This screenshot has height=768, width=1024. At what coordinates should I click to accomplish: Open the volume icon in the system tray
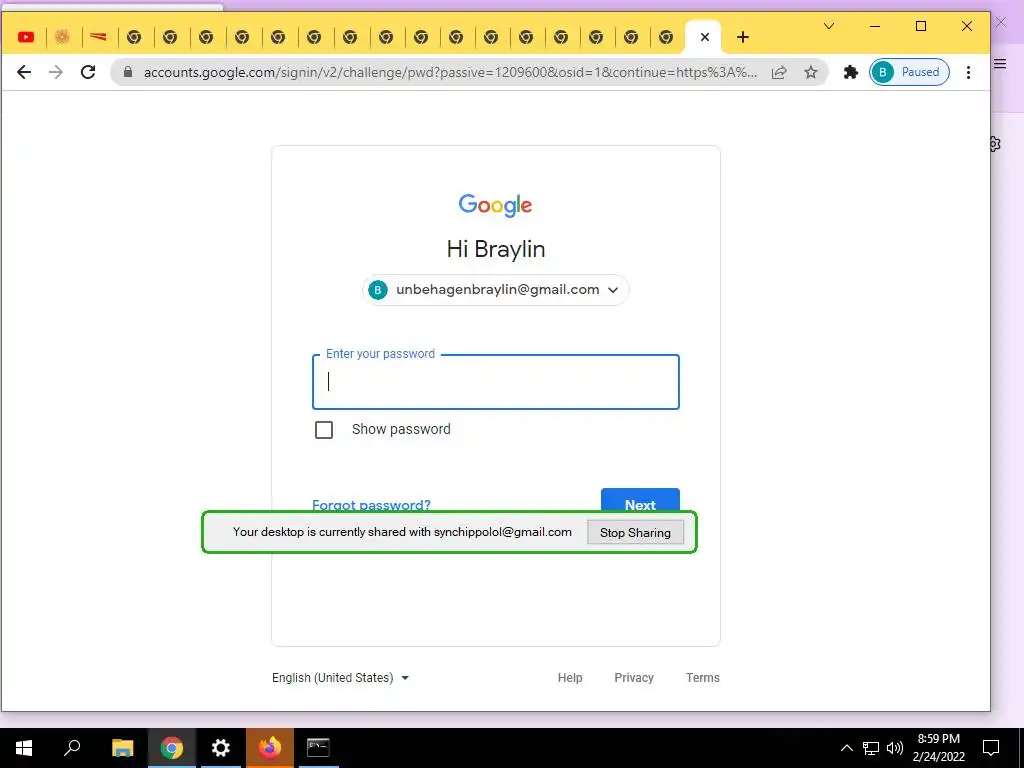pos(895,748)
